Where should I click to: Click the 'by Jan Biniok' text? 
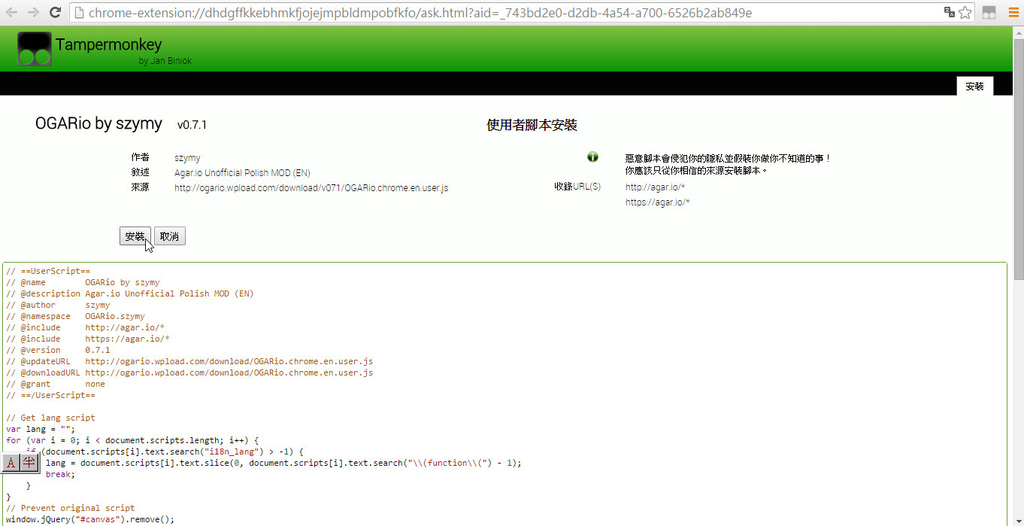point(165,61)
